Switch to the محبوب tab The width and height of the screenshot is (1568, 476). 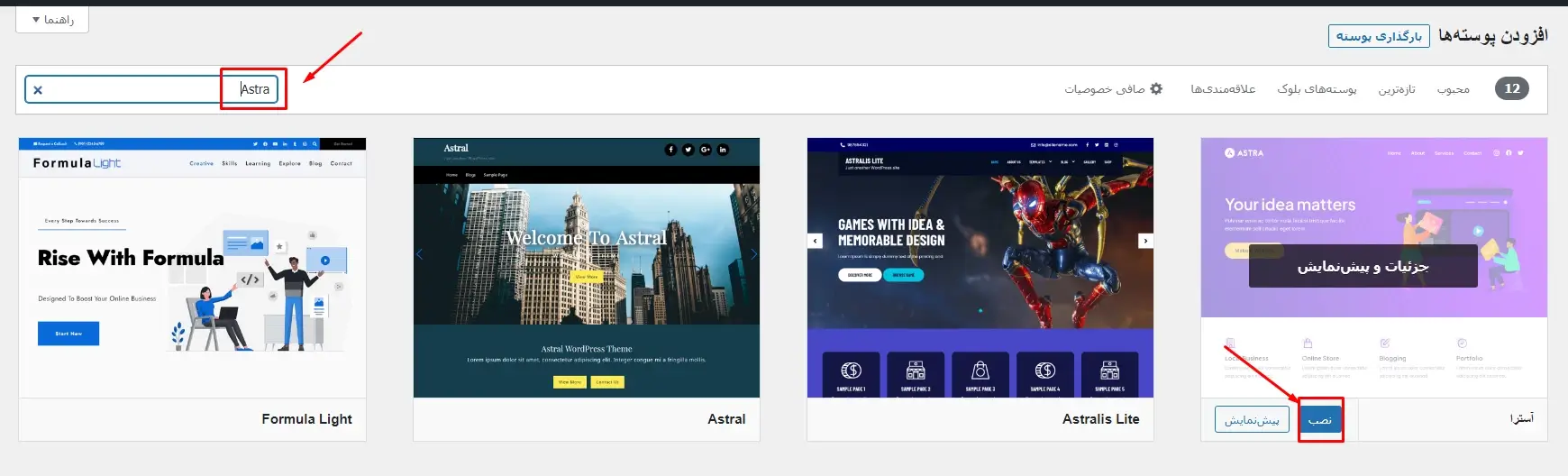(x=1453, y=88)
